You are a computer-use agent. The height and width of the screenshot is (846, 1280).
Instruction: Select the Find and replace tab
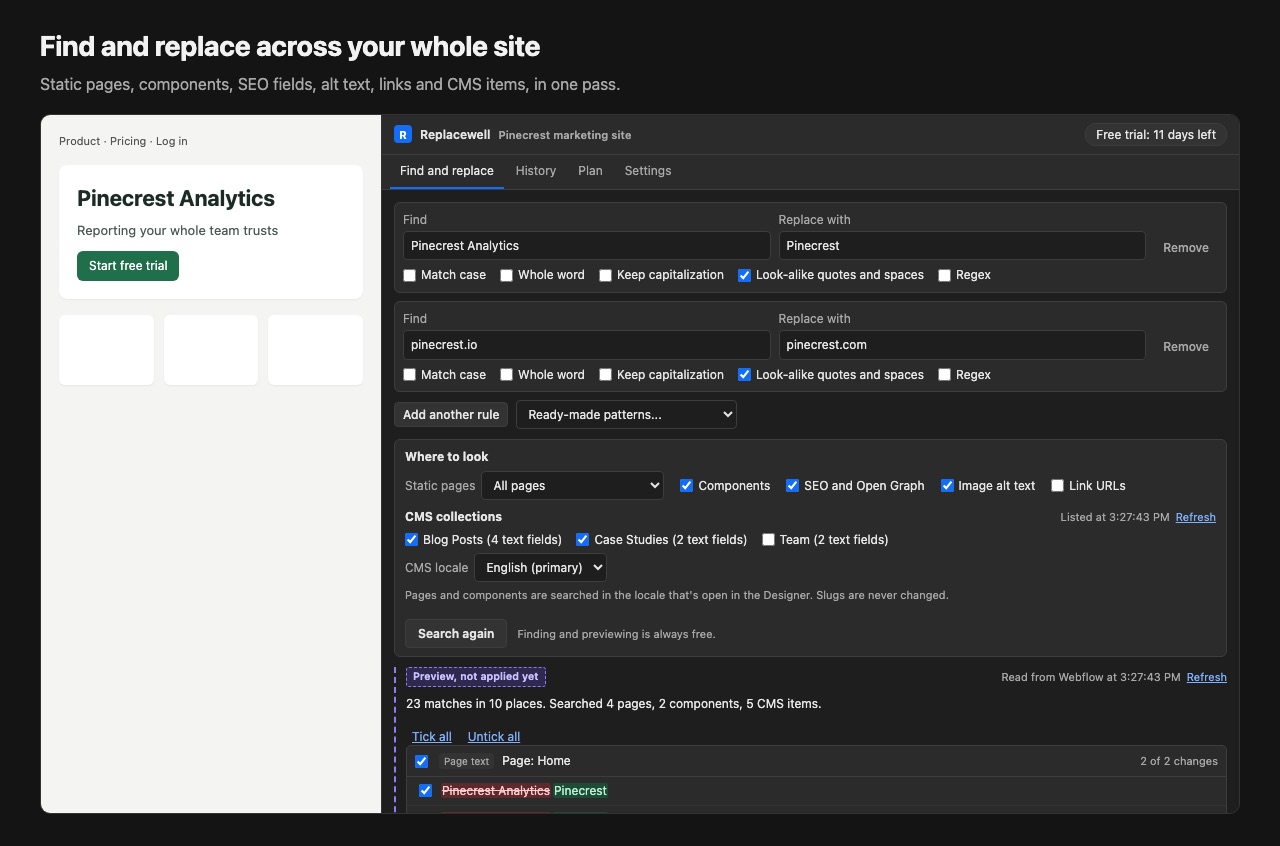pyautogui.click(x=447, y=171)
